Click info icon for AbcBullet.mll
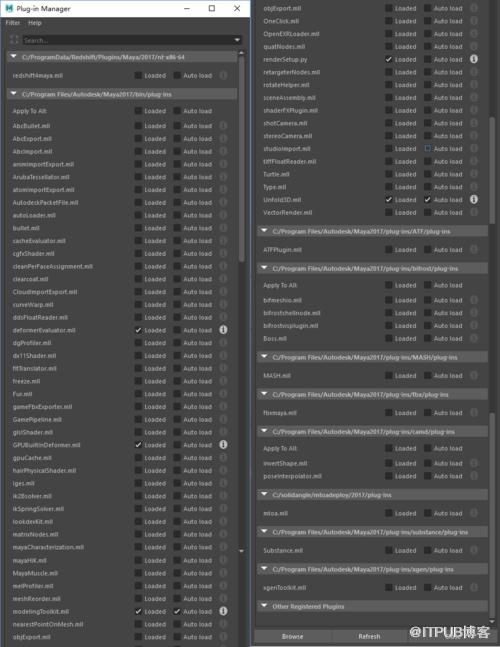The height and width of the screenshot is (647, 500). tap(223, 125)
